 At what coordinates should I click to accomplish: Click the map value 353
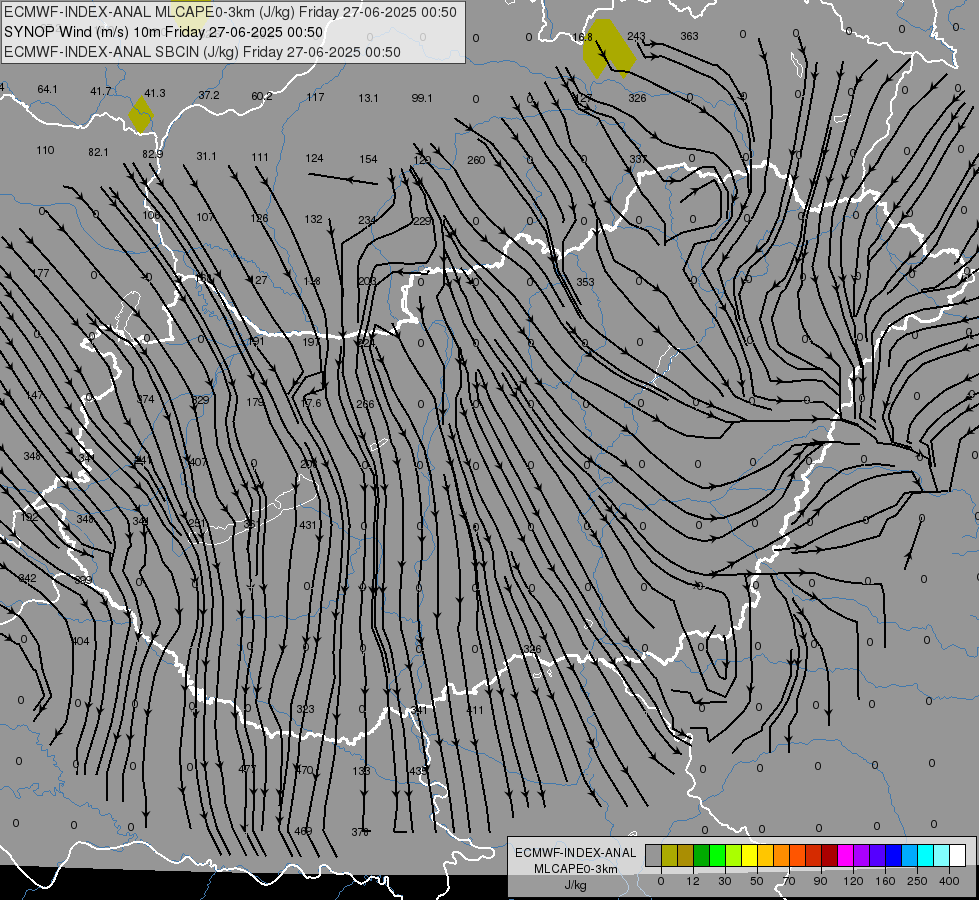point(585,282)
